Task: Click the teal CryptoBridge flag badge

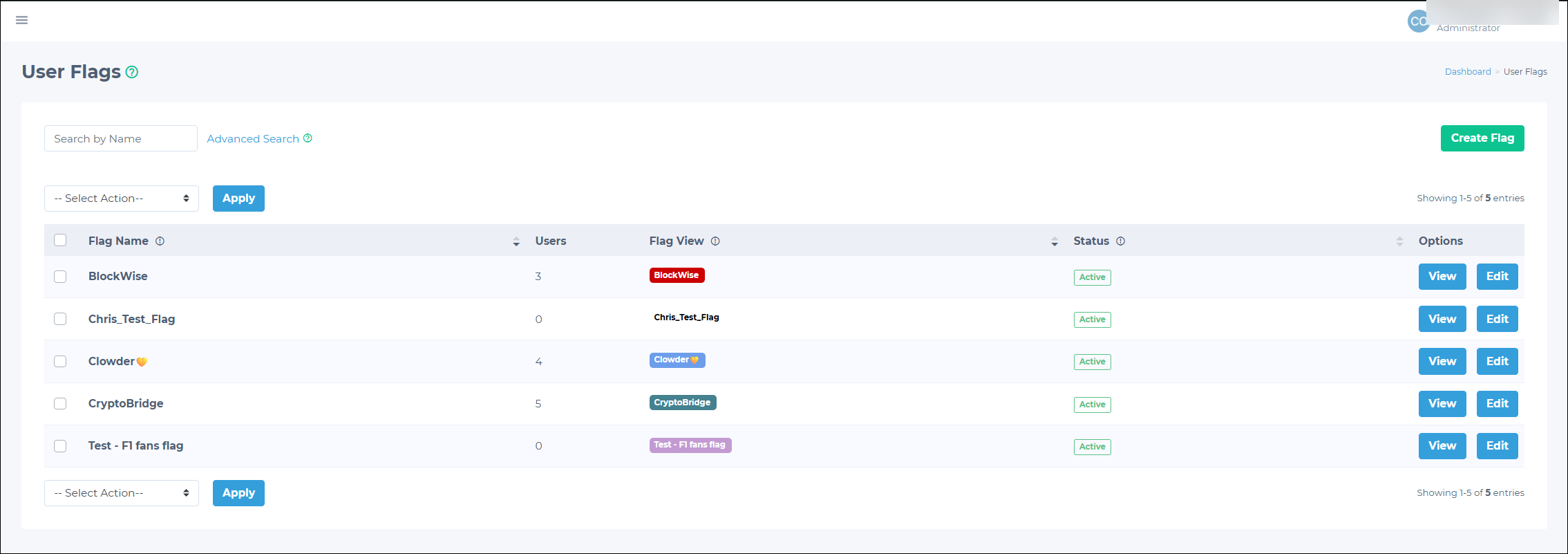Action: click(x=683, y=403)
